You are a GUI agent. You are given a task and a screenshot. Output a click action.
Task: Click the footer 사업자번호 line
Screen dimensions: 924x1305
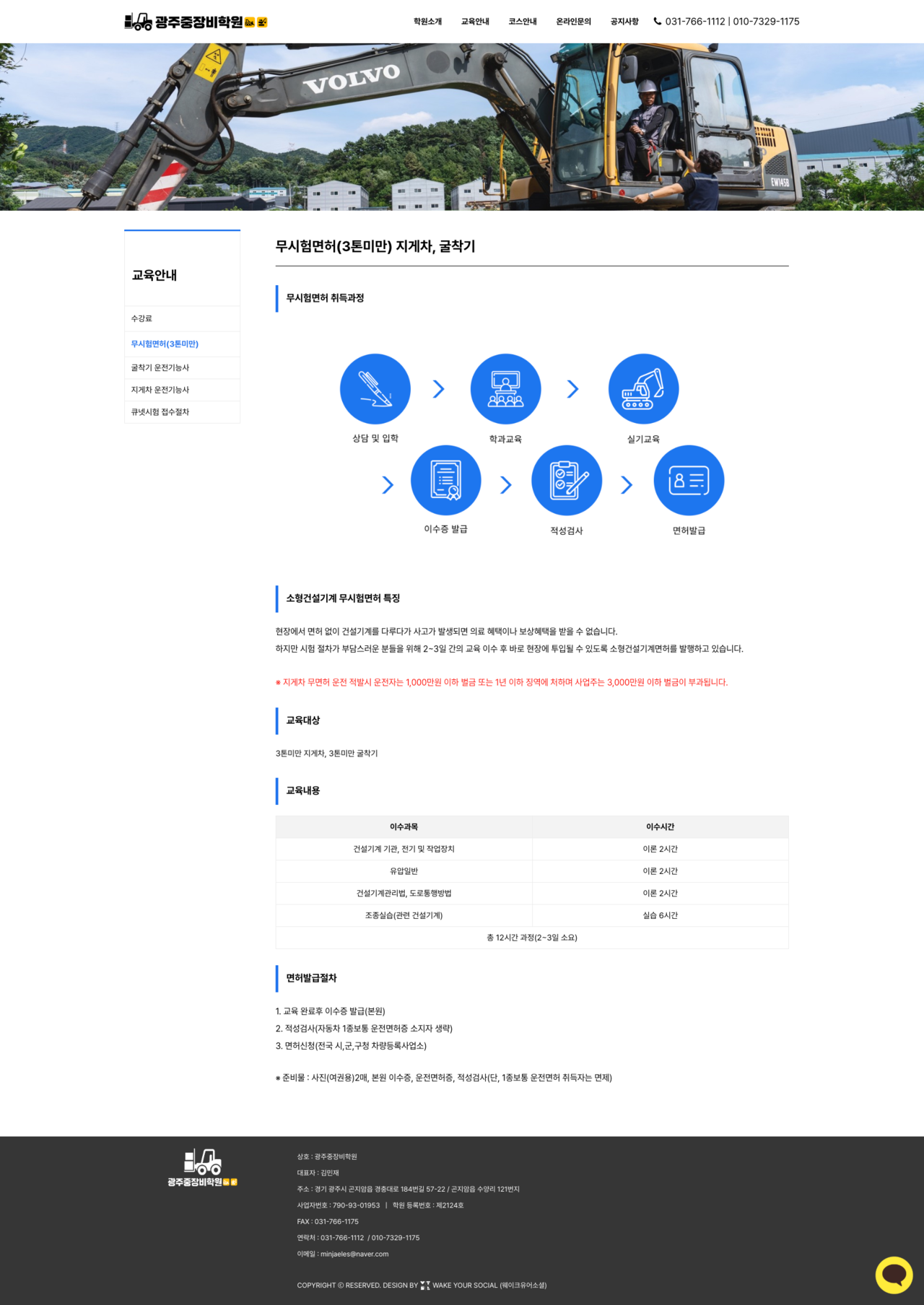click(x=339, y=1205)
